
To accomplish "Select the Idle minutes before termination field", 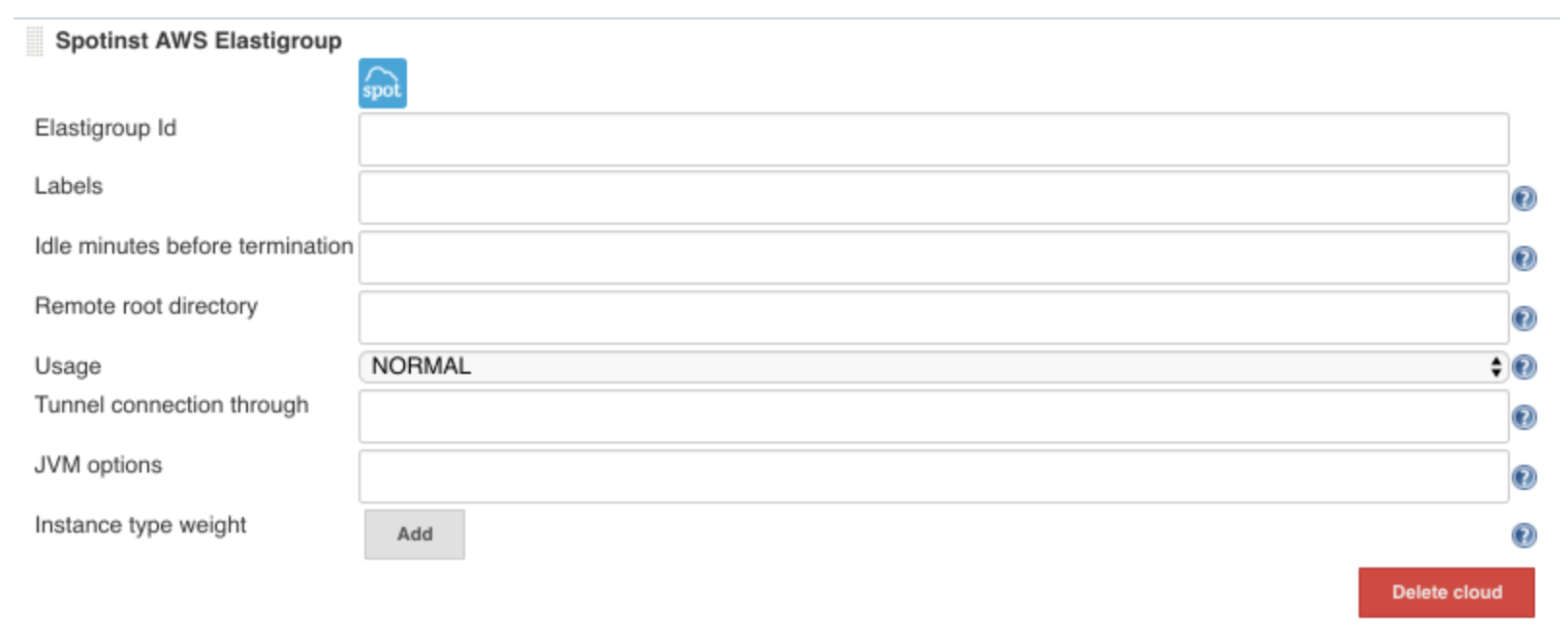I will click(932, 259).
